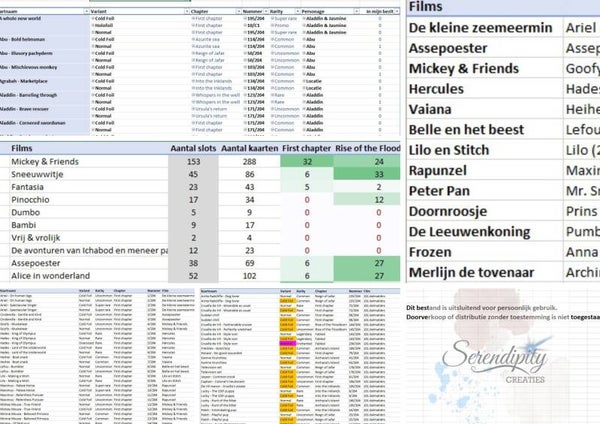Click the 'Holofoil' variant cell
The image size is (600, 424).
pyautogui.click(x=104, y=25)
